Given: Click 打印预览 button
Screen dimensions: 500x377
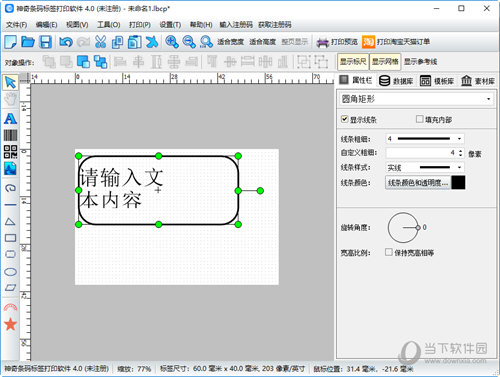Looking at the screenshot, I should 337,42.
